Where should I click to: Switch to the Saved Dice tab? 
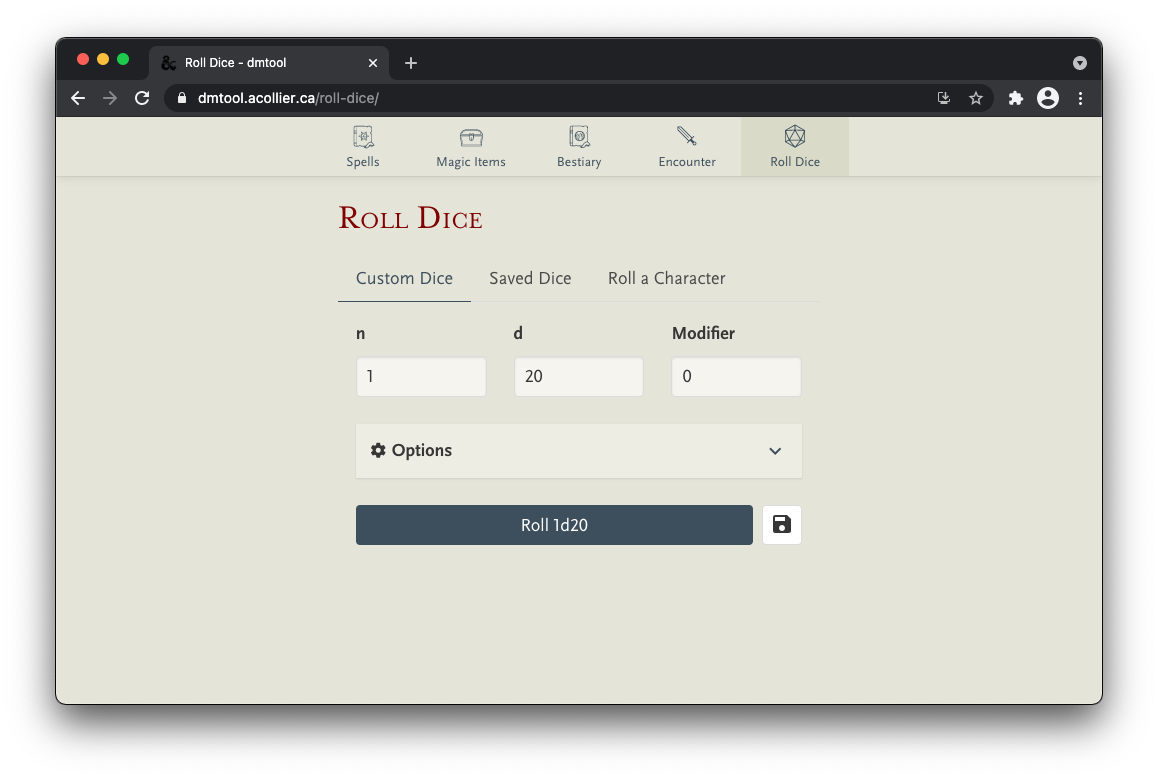530,279
